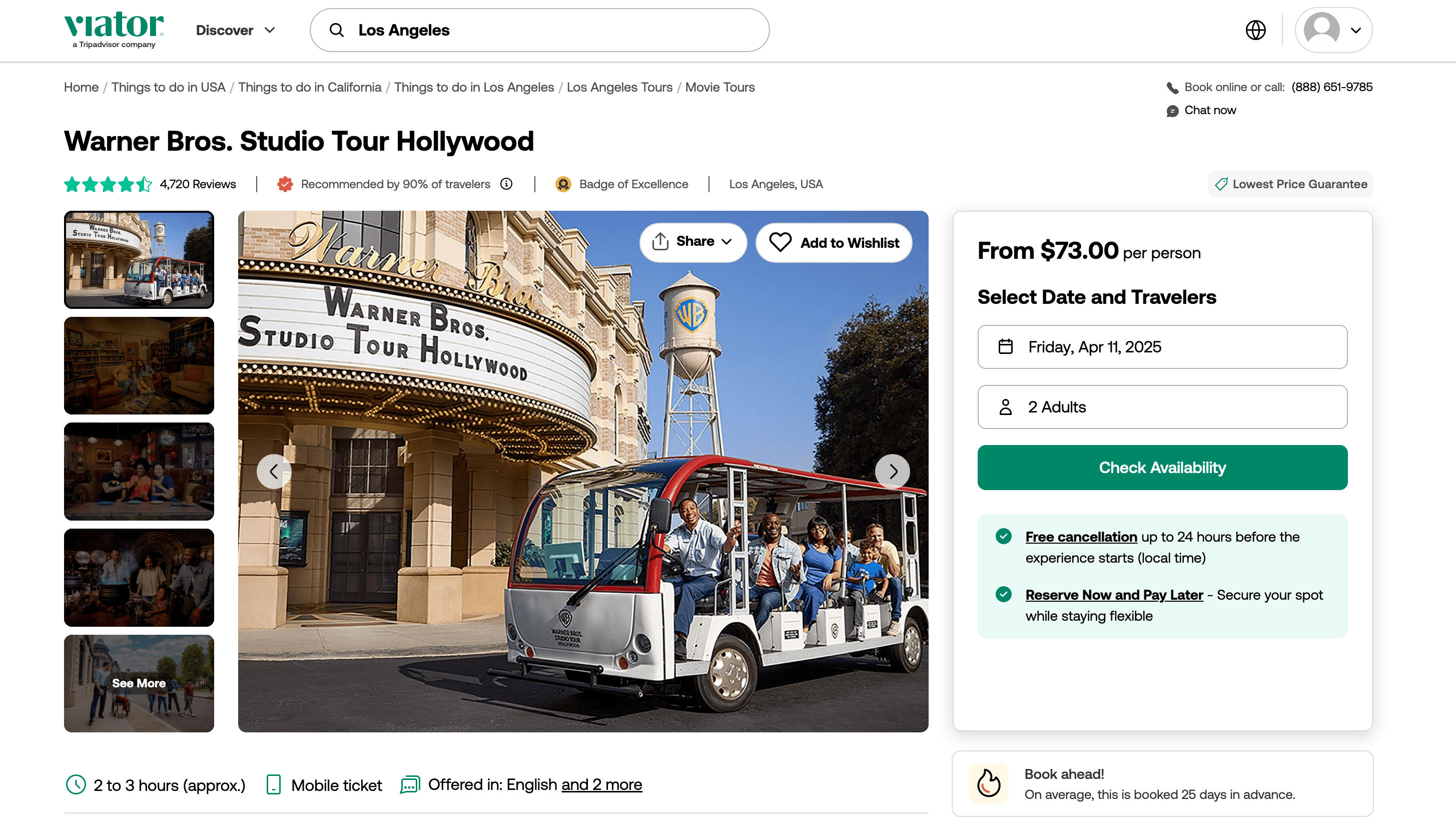Open the user profile account dropdown

1333,30
